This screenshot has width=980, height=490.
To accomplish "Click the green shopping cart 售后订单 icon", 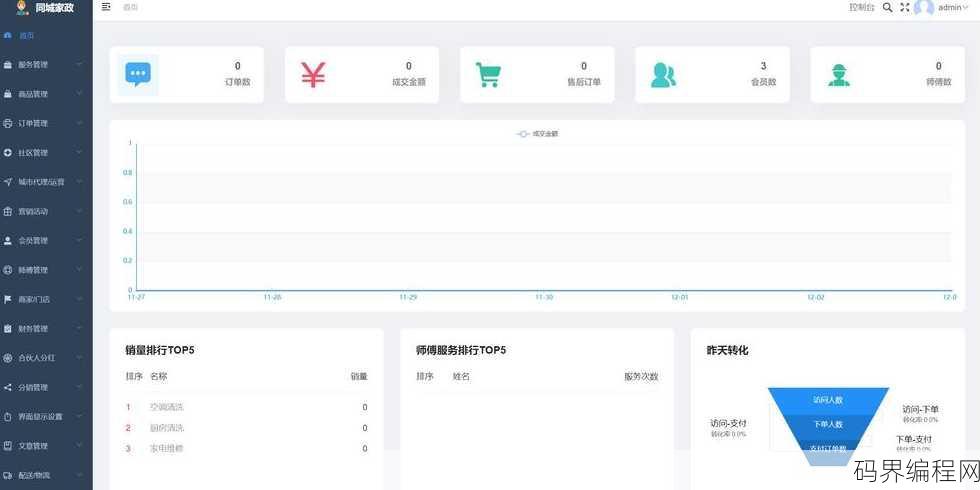I will (x=488, y=74).
